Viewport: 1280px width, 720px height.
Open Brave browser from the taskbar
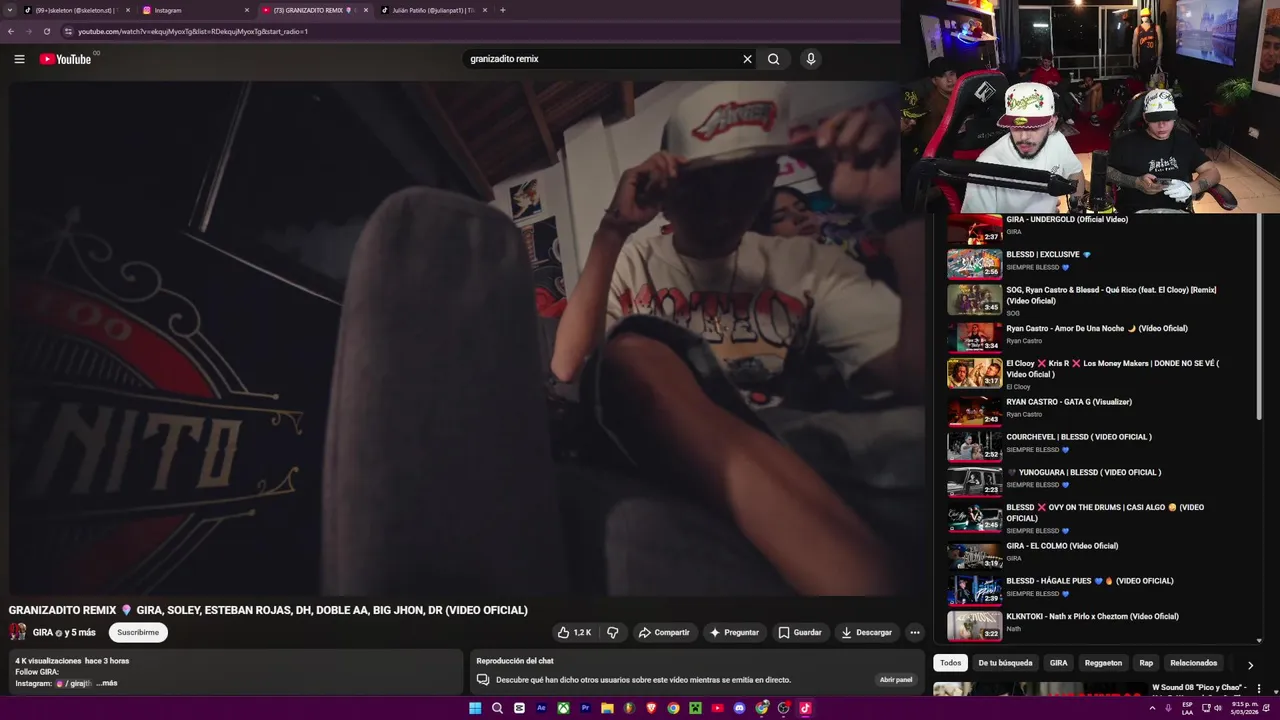(x=651, y=708)
